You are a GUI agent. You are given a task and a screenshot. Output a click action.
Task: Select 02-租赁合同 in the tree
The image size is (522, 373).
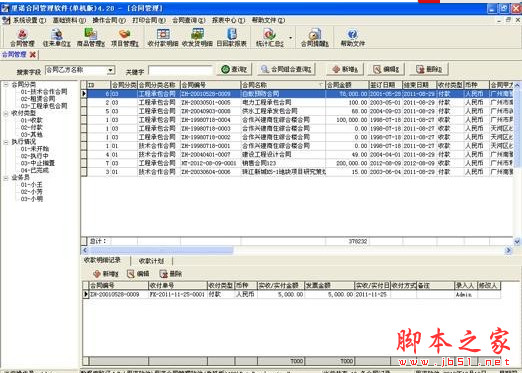(x=38, y=99)
